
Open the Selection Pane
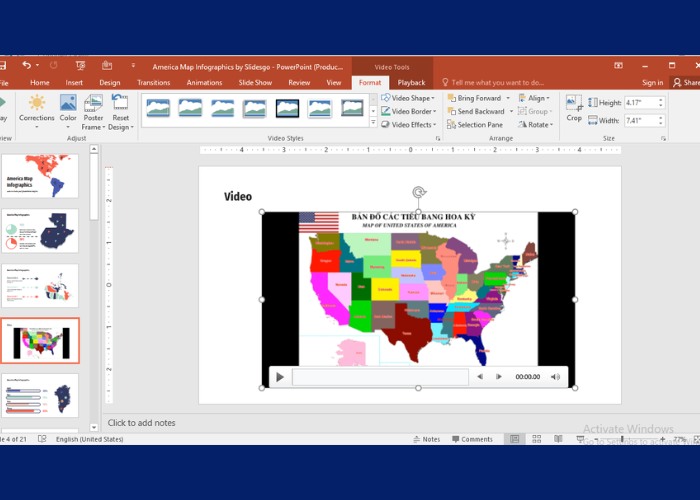pos(475,125)
